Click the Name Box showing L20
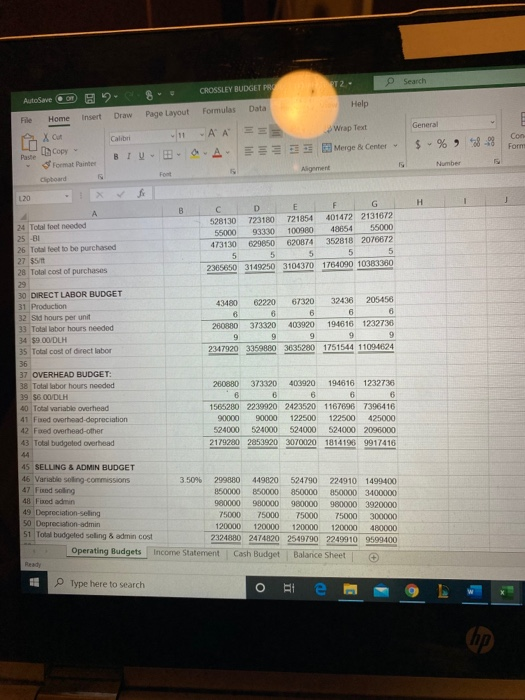The height and width of the screenshot is (700, 525). click(x=44, y=197)
